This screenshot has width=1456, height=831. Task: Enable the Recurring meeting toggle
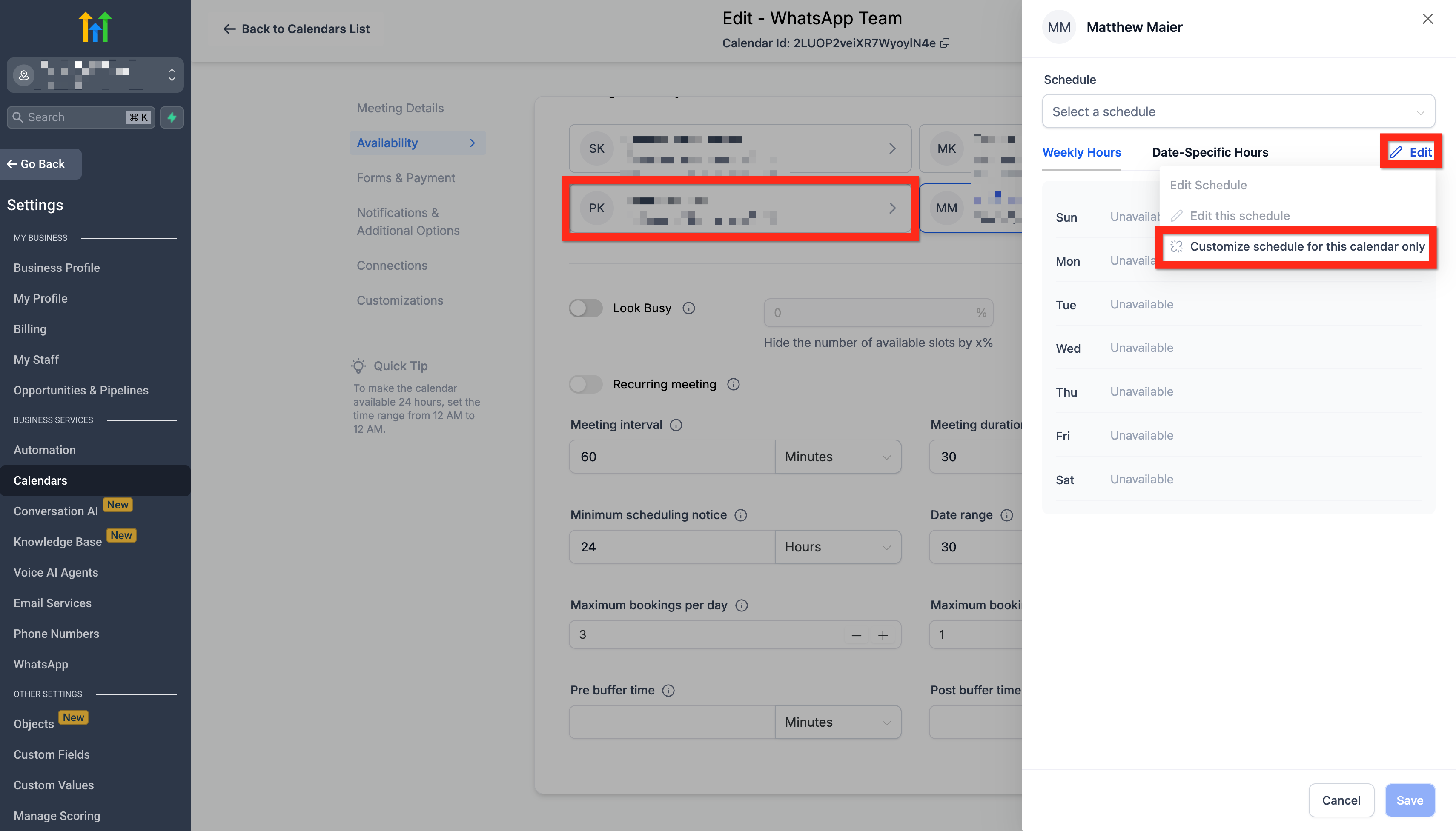tap(585, 384)
